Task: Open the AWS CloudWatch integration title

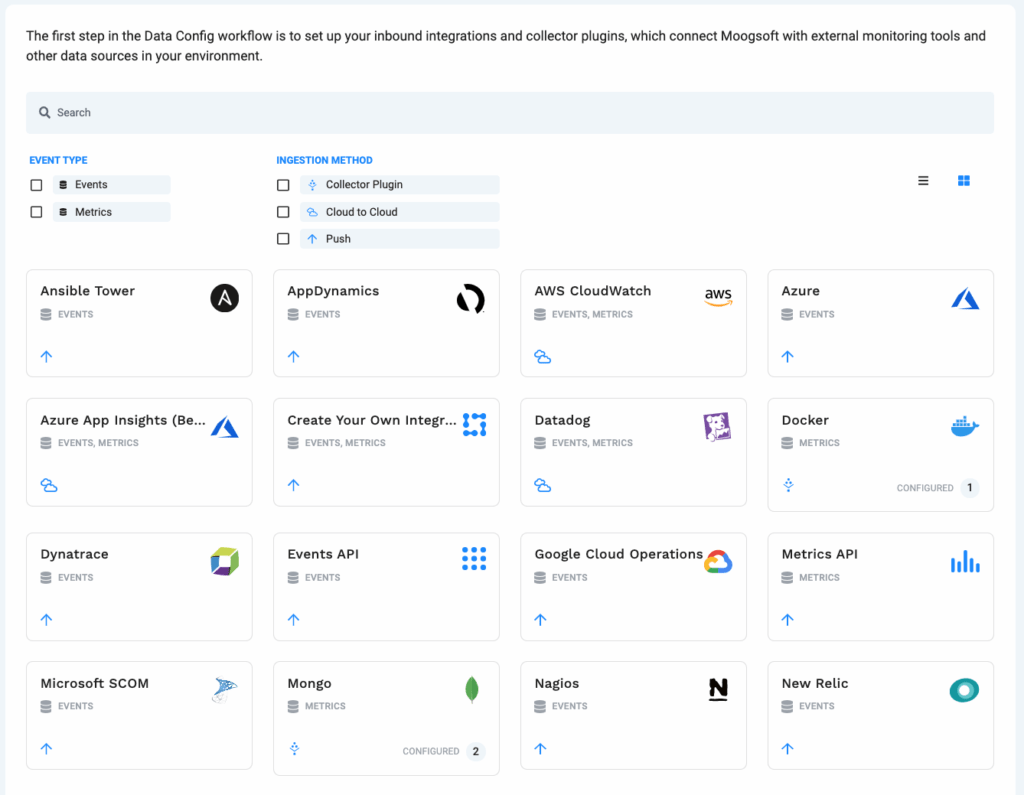Action: point(592,291)
